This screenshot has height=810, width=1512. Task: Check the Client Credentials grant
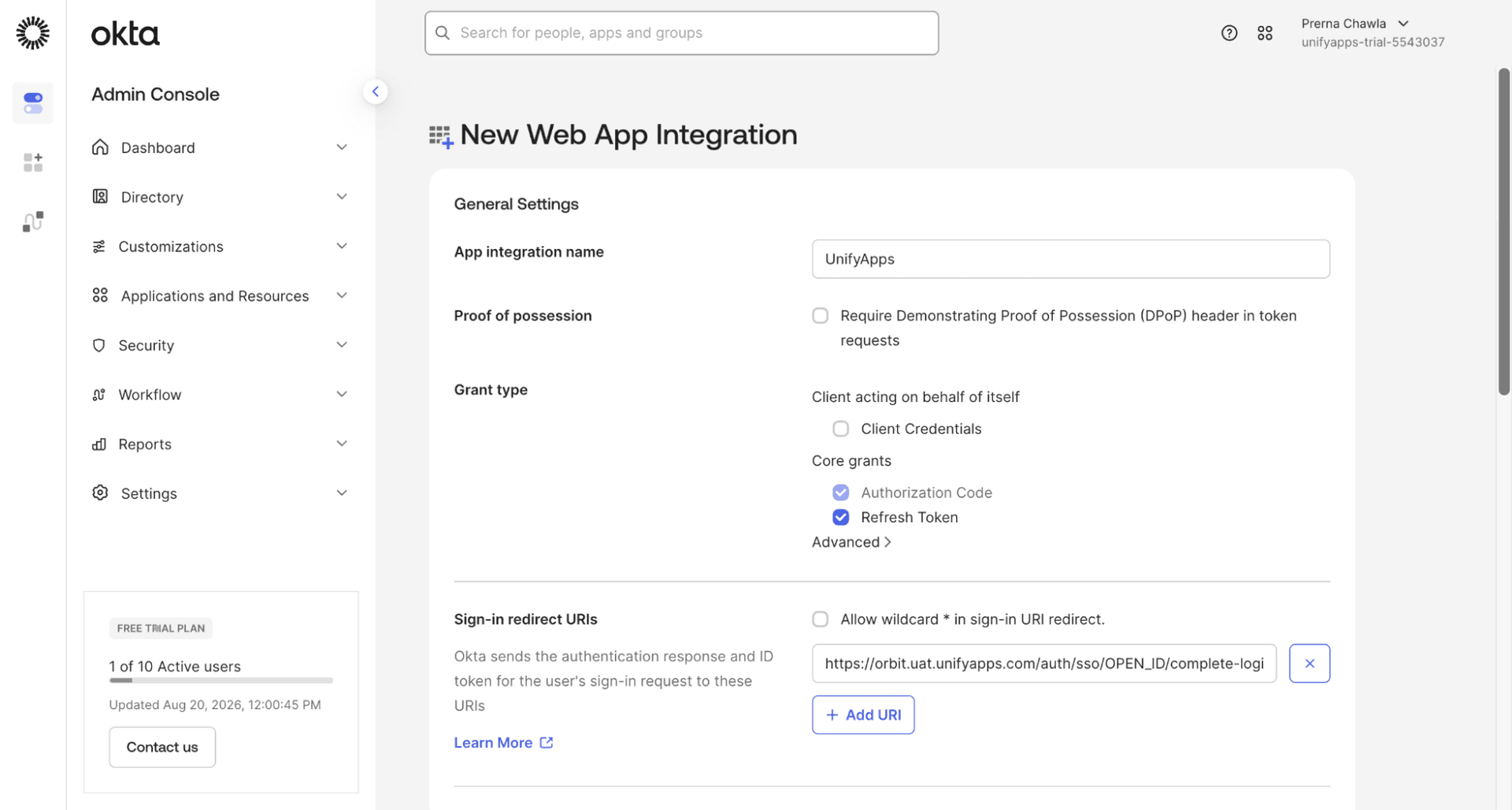[841, 429]
